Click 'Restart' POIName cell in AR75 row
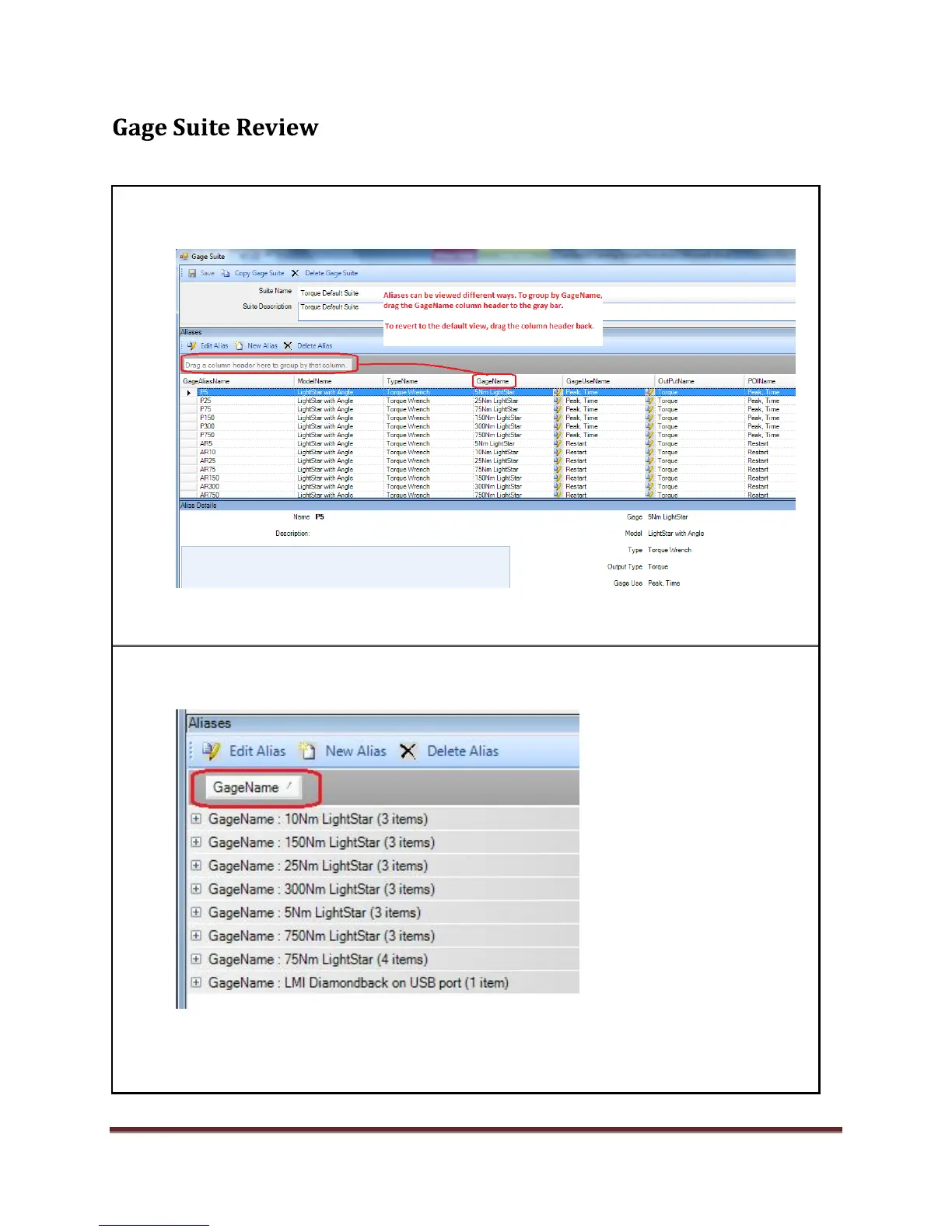 (x=758, y=469)
